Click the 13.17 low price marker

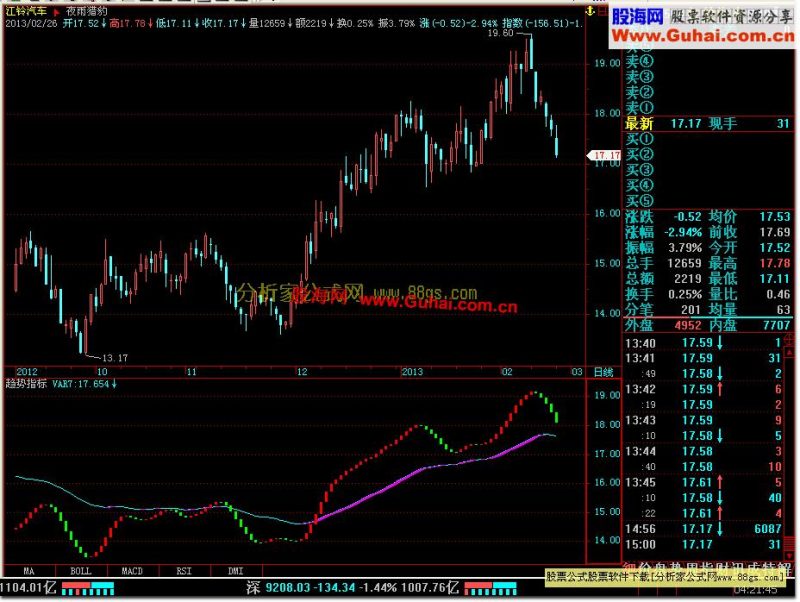tap(115, 358)
